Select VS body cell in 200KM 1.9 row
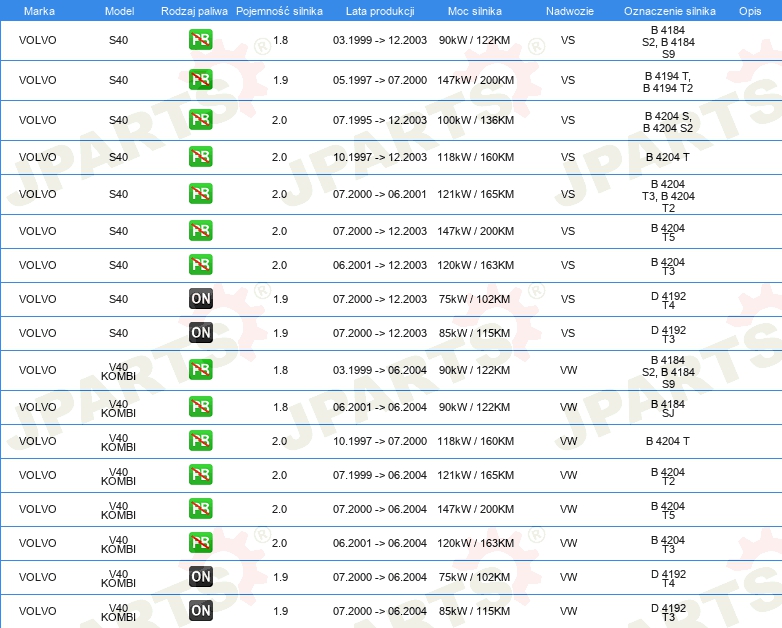This screenshot has height=628, width=782. [568, 80]
